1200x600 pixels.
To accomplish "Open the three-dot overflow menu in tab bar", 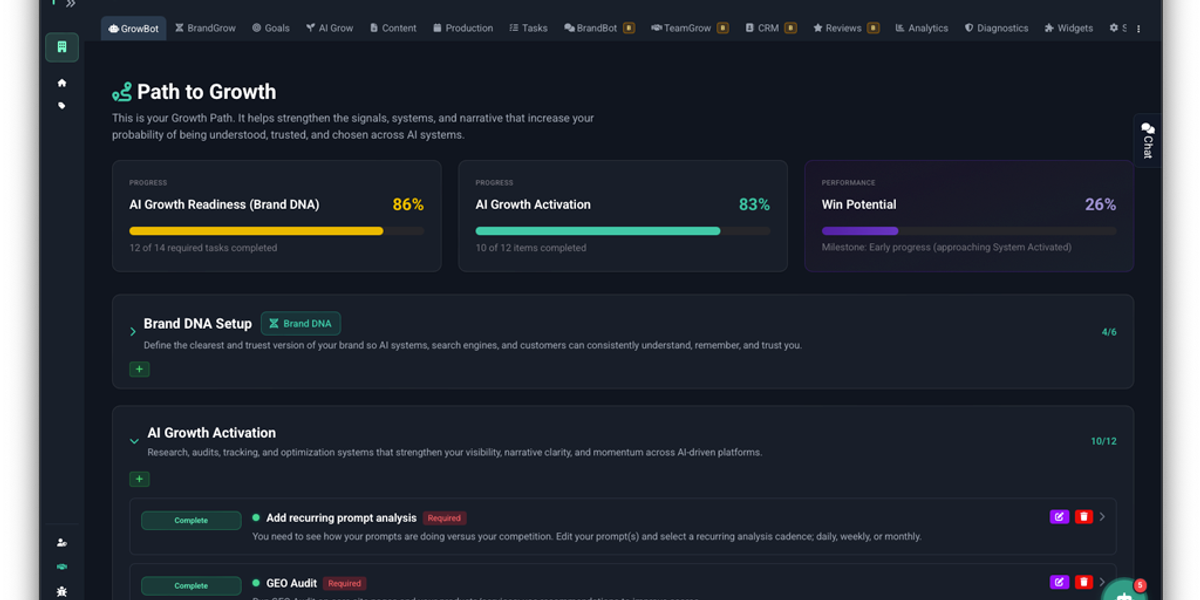I will (x=1139, y=29).
